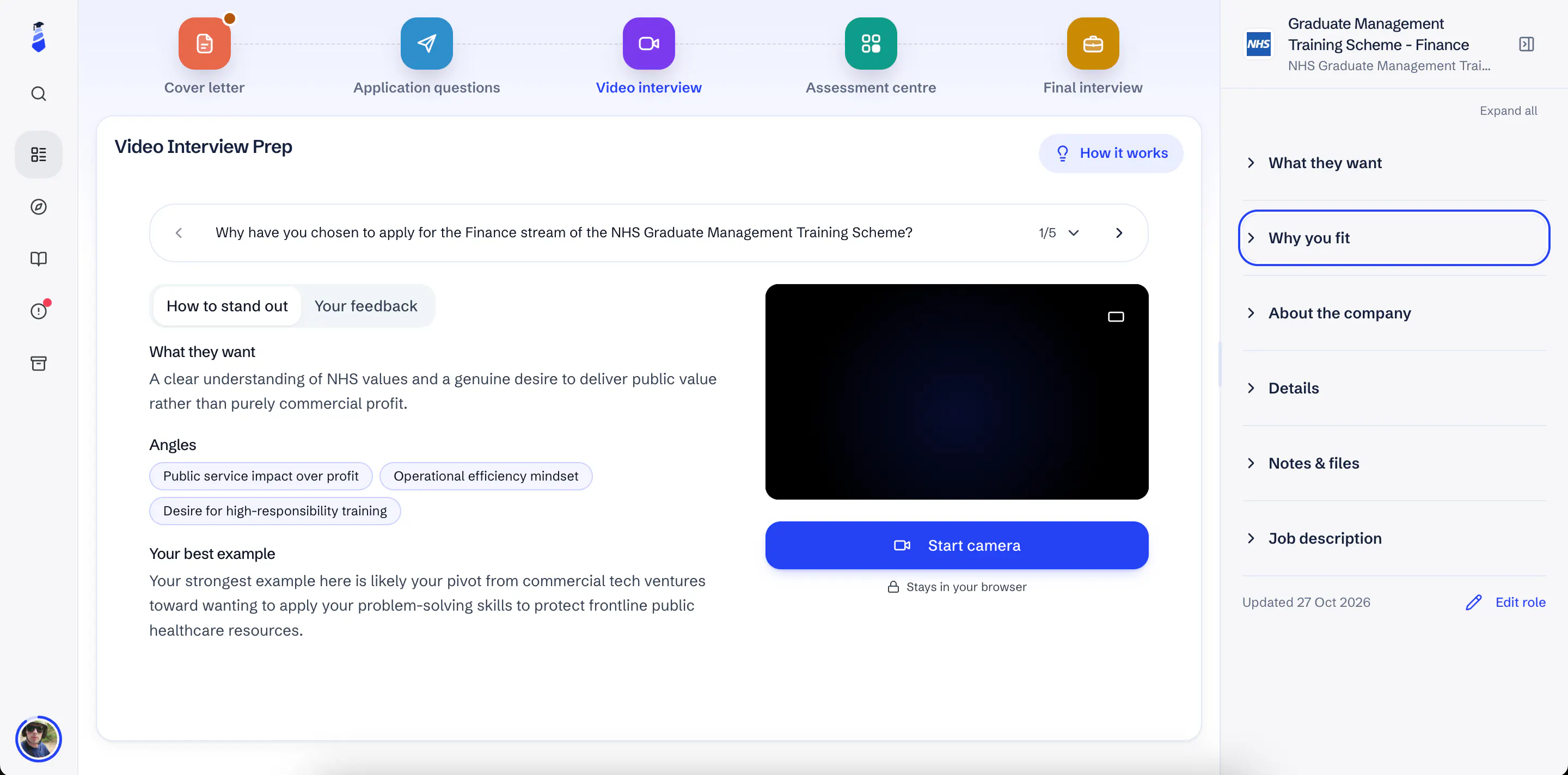Click the black camera preview area
The image size is (1568, 775).
957,392
